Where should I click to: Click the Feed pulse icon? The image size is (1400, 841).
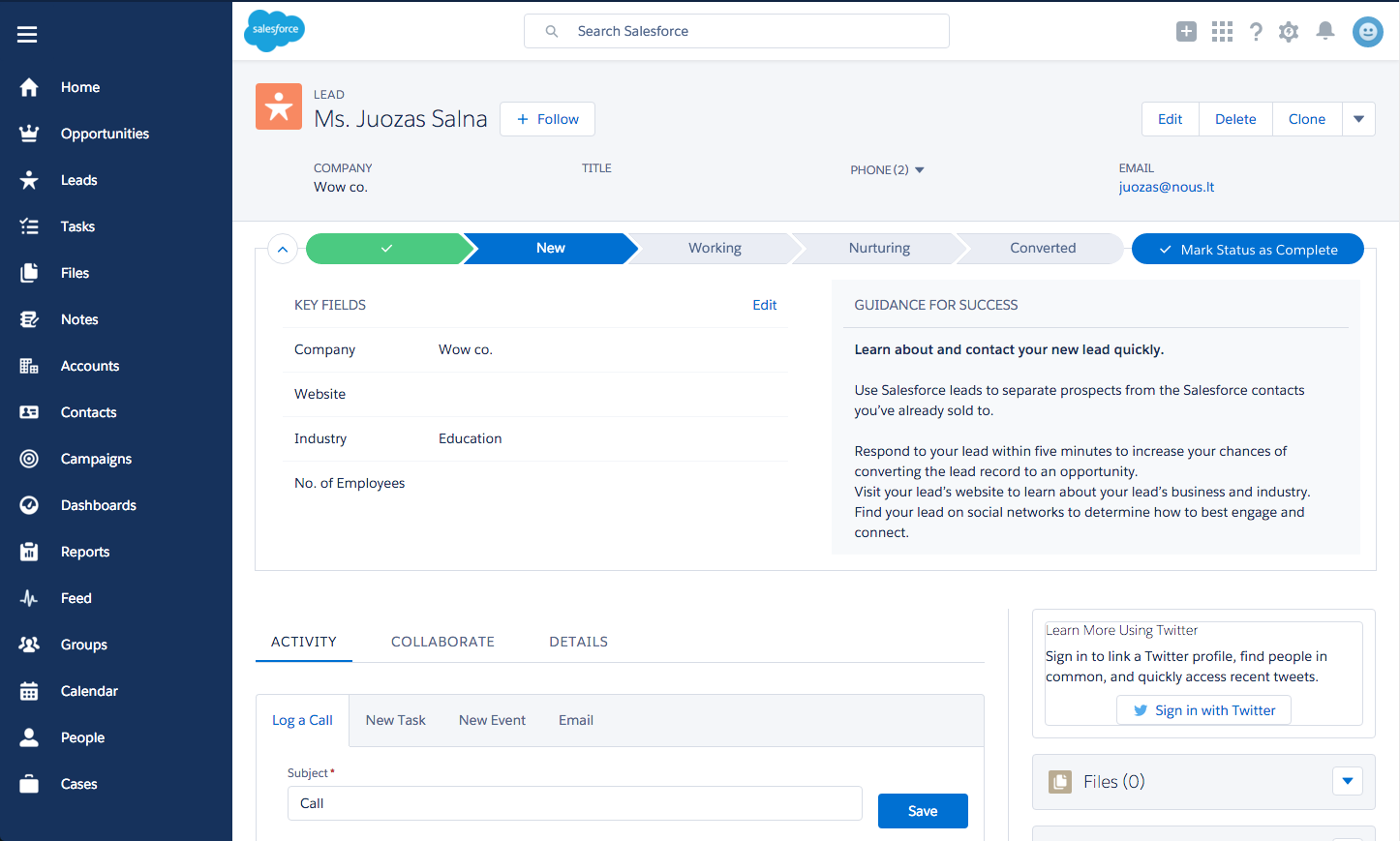[x=29, y=598]
